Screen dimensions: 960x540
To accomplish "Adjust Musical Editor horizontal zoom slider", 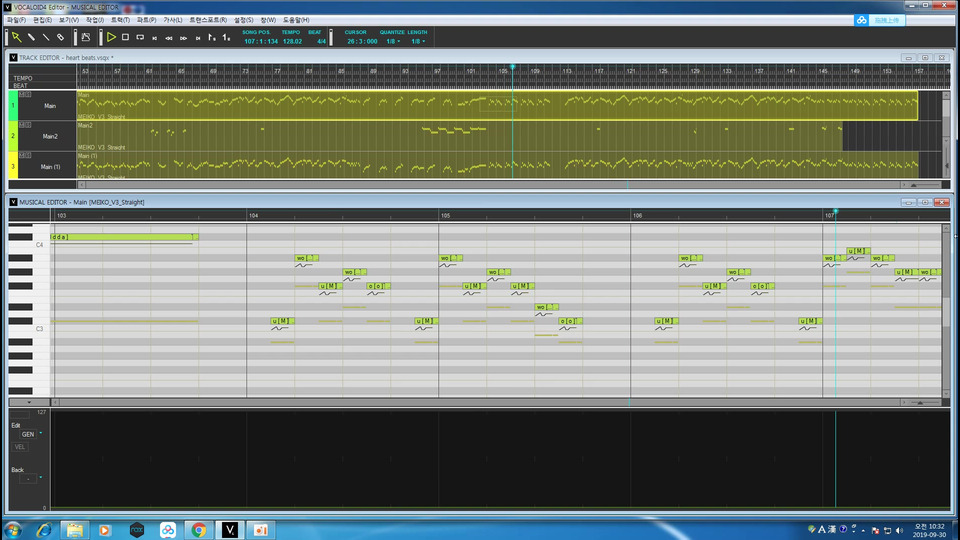I will [x=926, y=402].
